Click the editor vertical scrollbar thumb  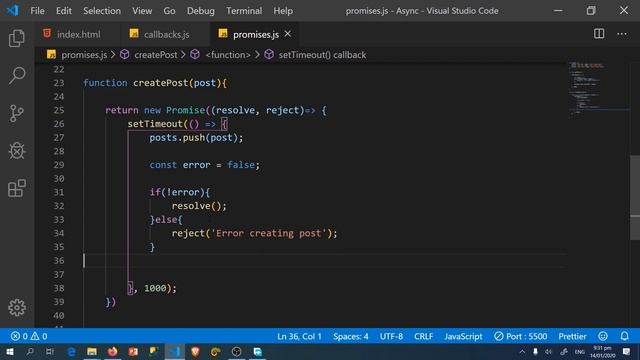[x=635, y=197]
